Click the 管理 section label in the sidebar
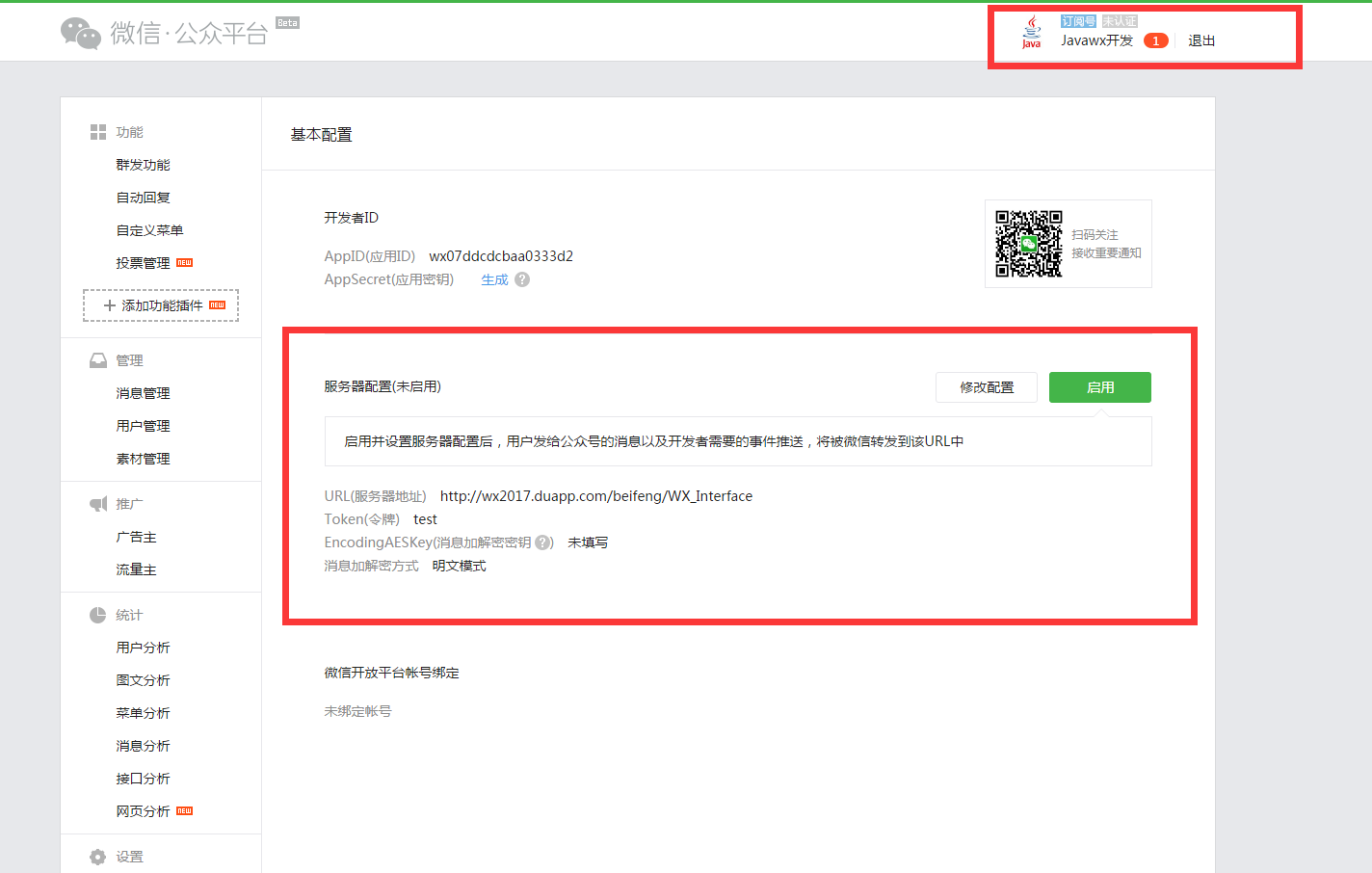 coord(129,360)
